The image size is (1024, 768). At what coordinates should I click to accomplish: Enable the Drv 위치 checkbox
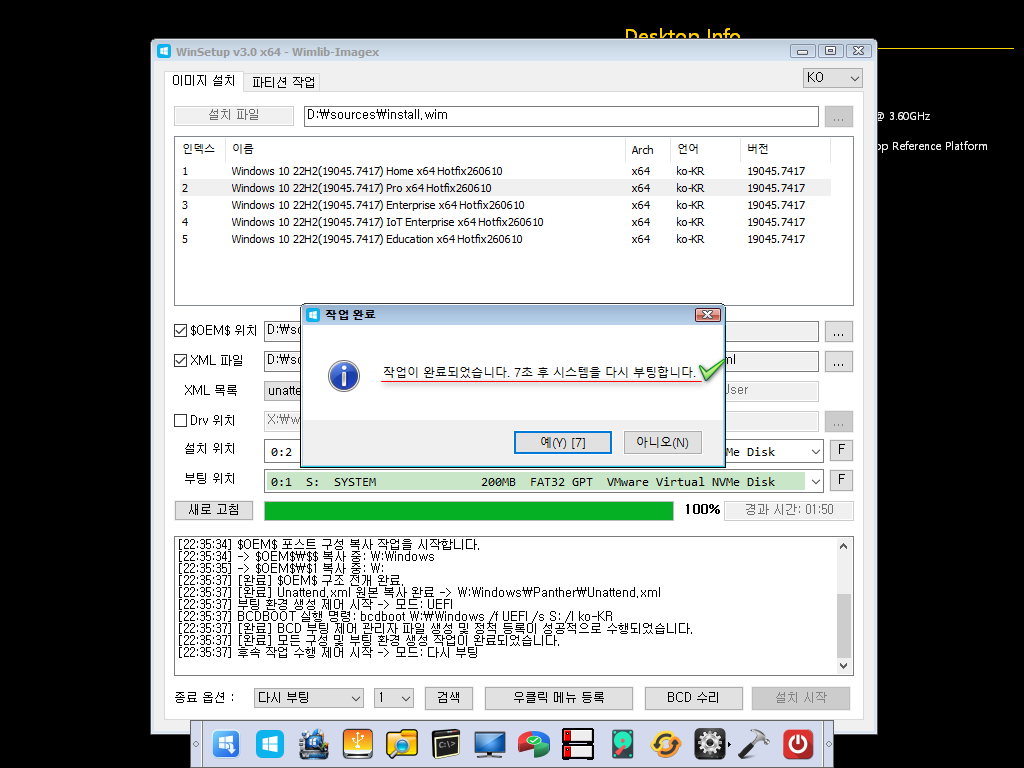pyautogui.click(x=180, y=421)
